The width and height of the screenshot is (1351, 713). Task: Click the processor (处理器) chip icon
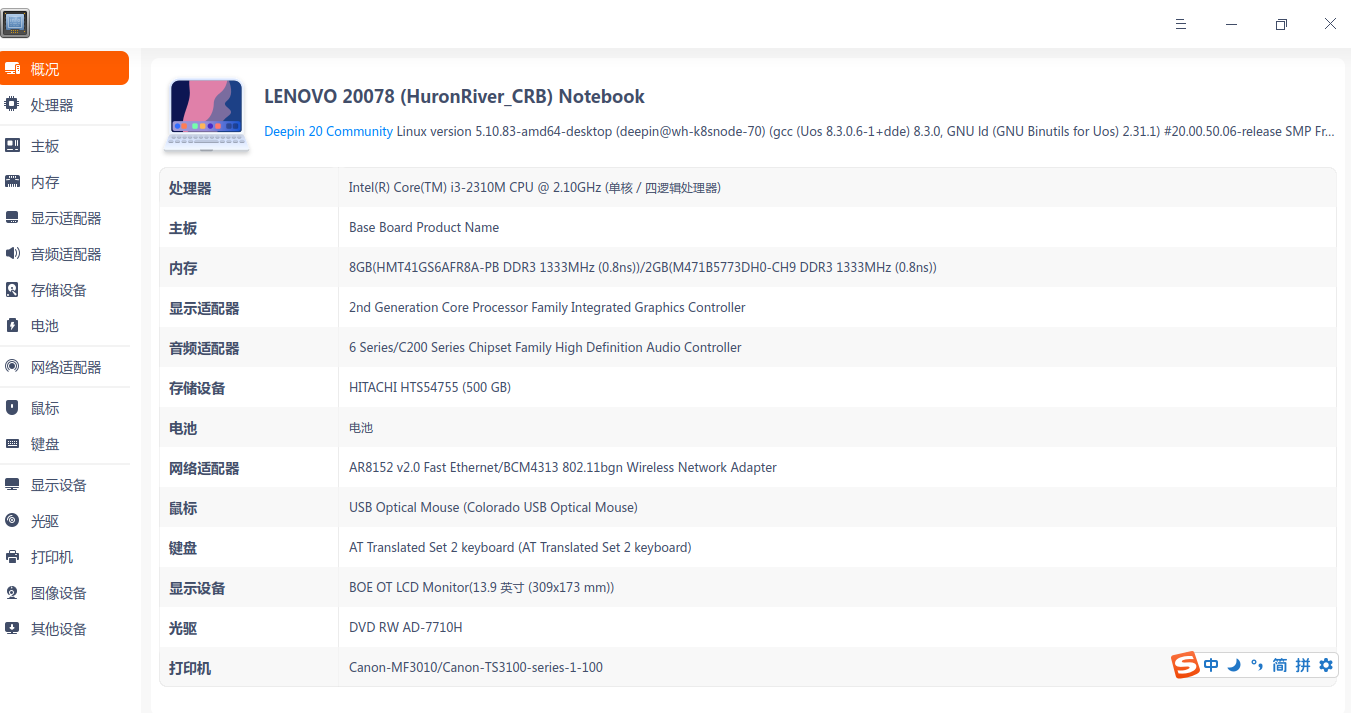click(x=13, y=104)
